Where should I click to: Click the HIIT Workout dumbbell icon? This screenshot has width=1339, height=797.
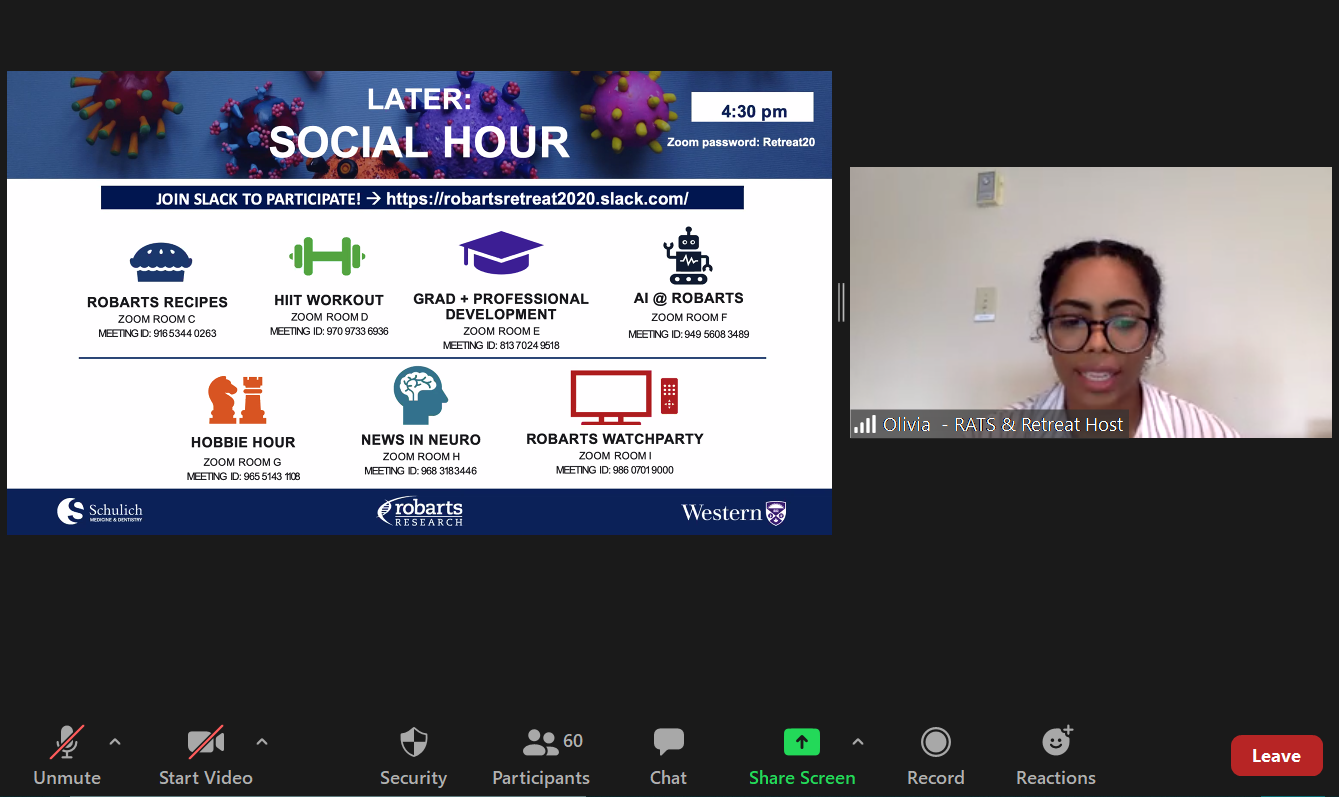[x=327, y=257]
